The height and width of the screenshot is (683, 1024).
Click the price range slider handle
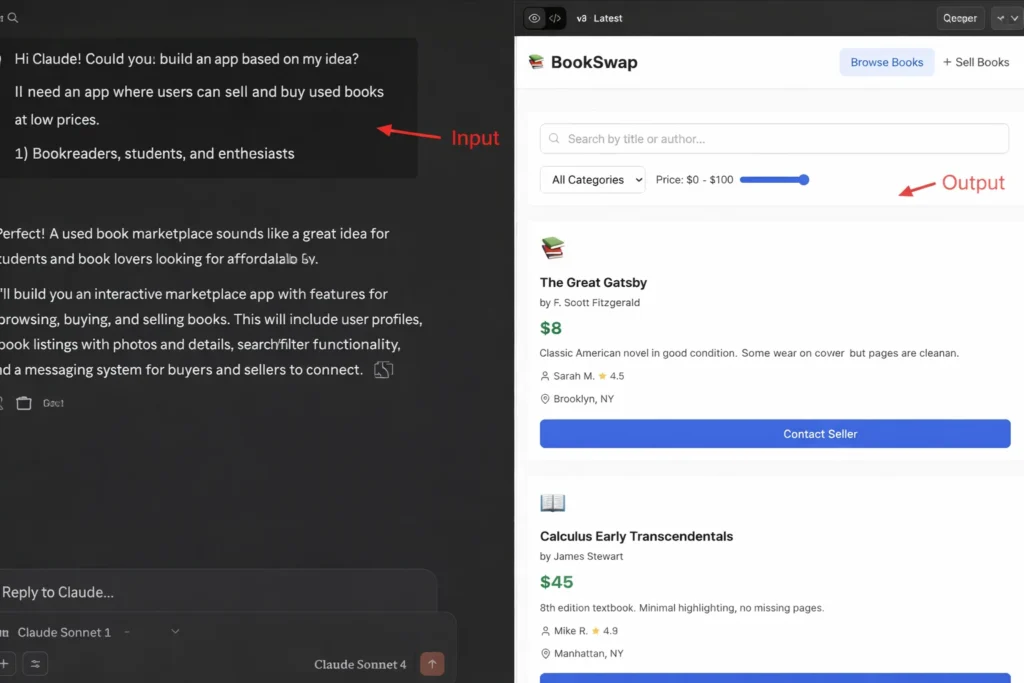(x=804, y=180)
